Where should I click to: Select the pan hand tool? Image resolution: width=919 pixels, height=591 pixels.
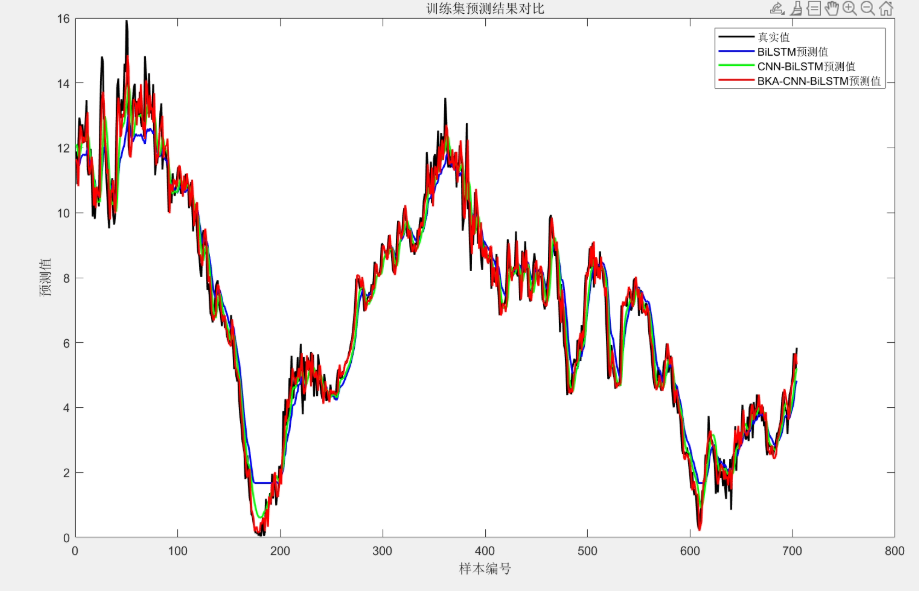point(832,8)
